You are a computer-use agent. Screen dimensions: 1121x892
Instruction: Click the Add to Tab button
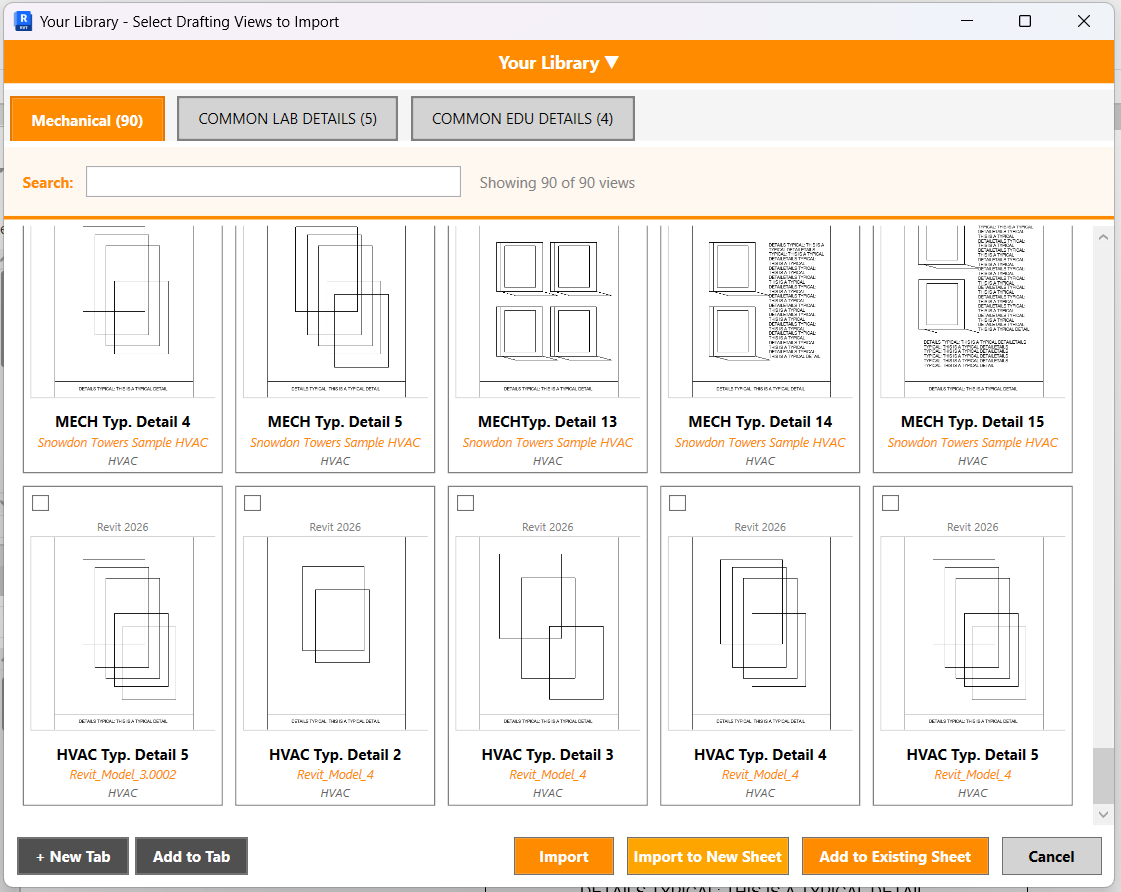(191, 856)
